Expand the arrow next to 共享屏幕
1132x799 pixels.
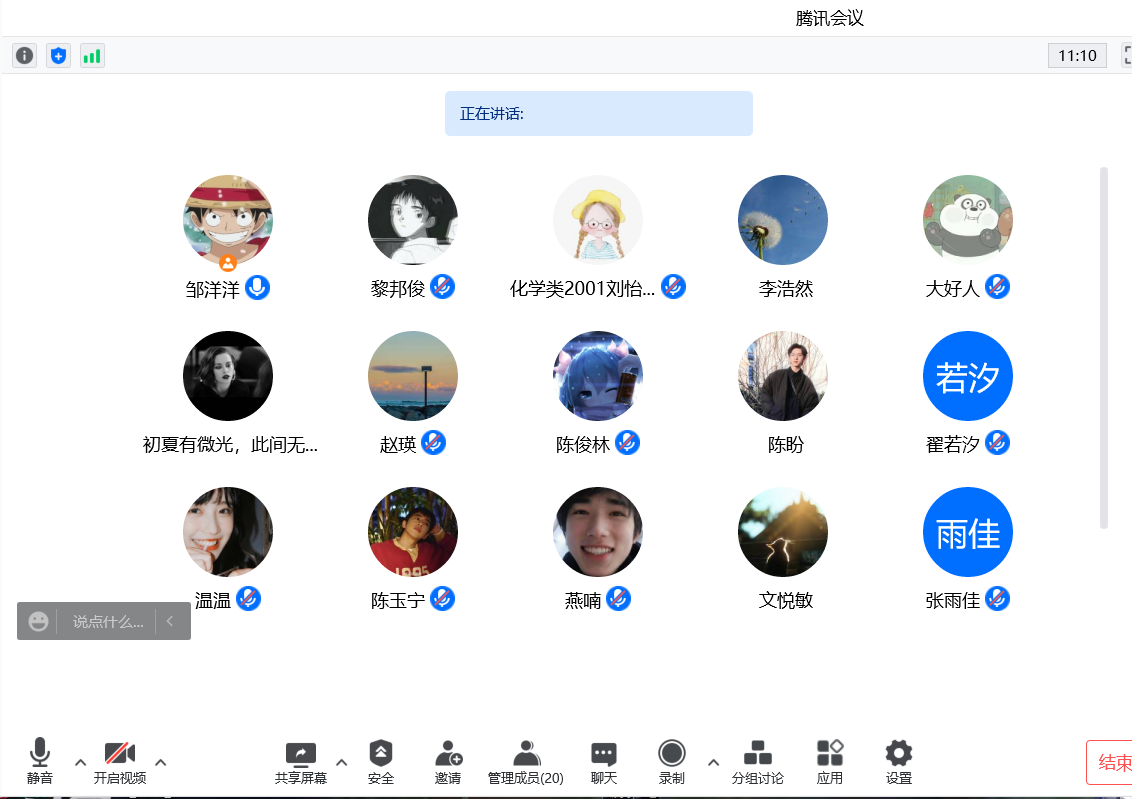coord(341,762)
